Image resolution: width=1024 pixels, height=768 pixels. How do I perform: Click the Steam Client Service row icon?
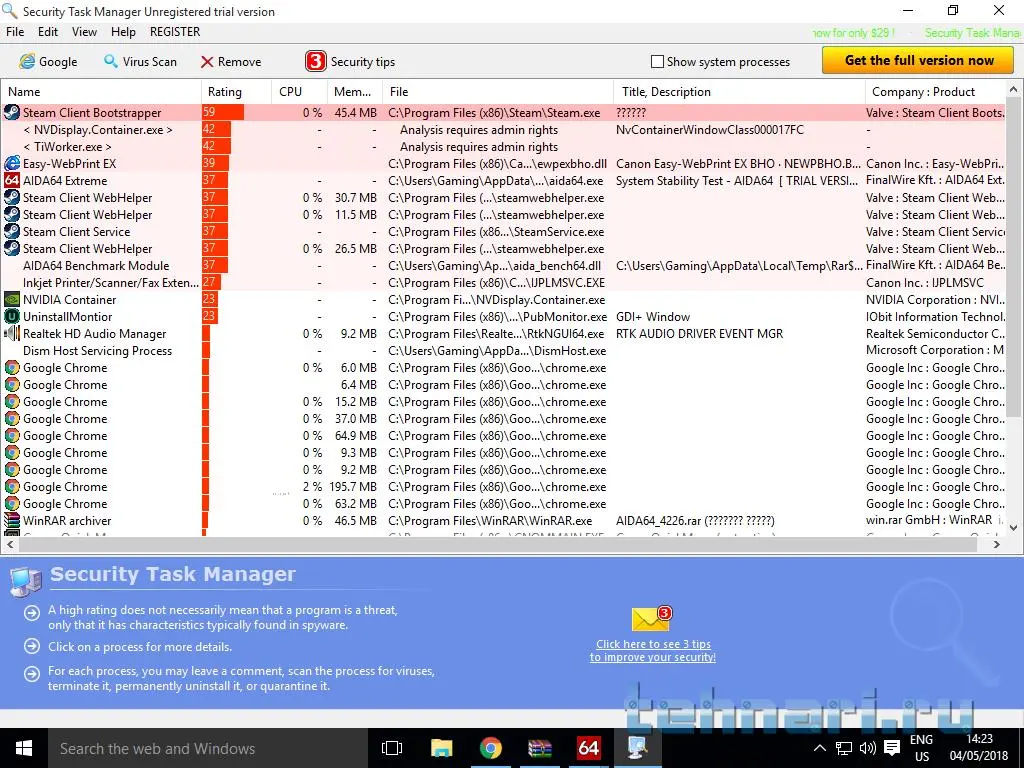(12, 231)
